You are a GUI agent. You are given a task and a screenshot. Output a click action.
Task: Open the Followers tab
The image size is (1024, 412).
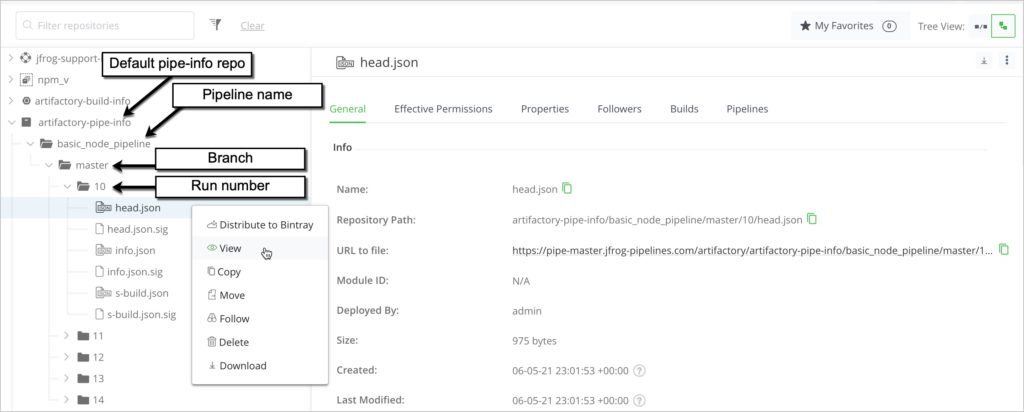619,109
